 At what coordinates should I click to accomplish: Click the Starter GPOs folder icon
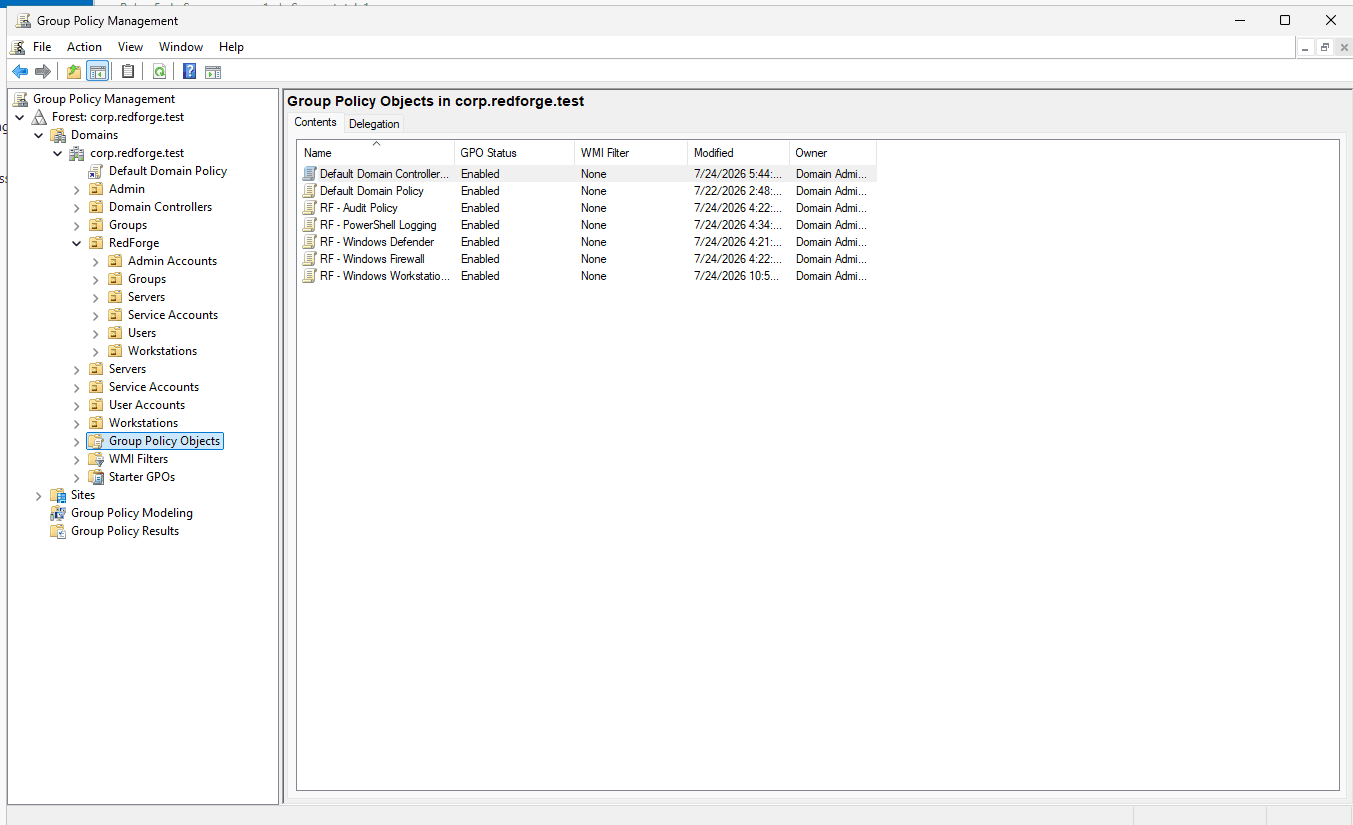pyautogui.click(x=96, y=477)
